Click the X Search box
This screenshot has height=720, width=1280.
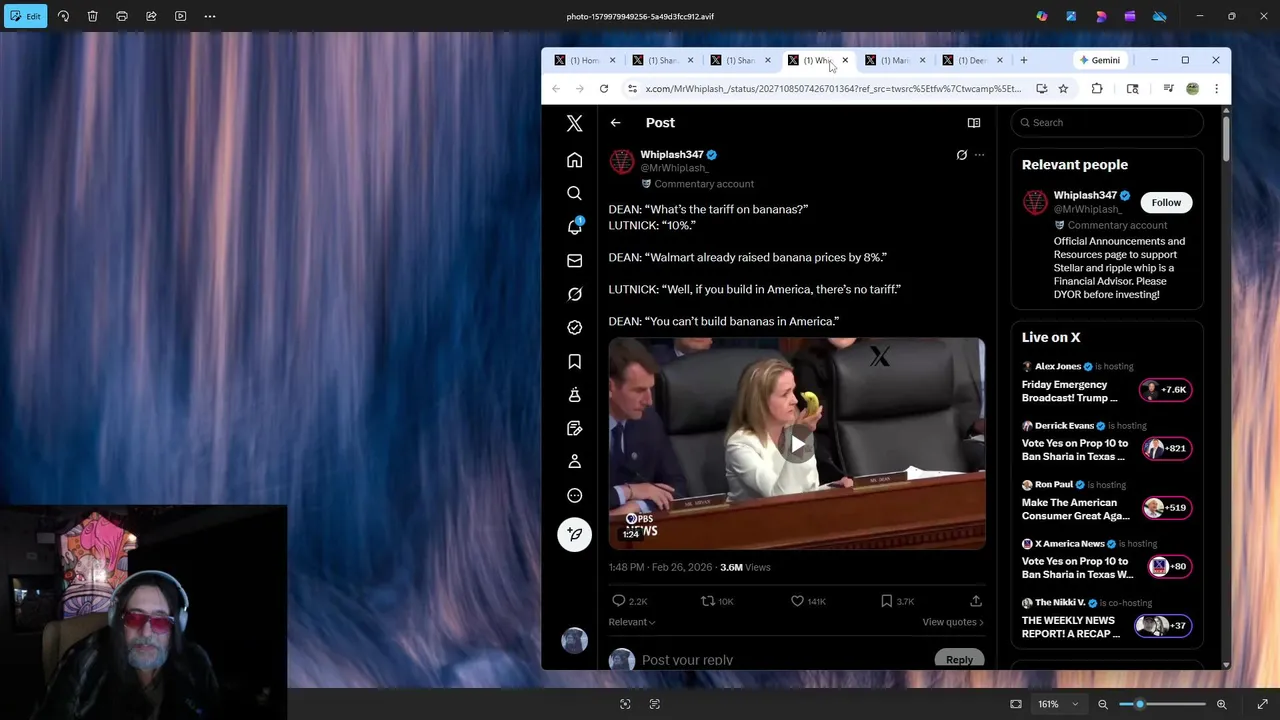[1107, 123]
